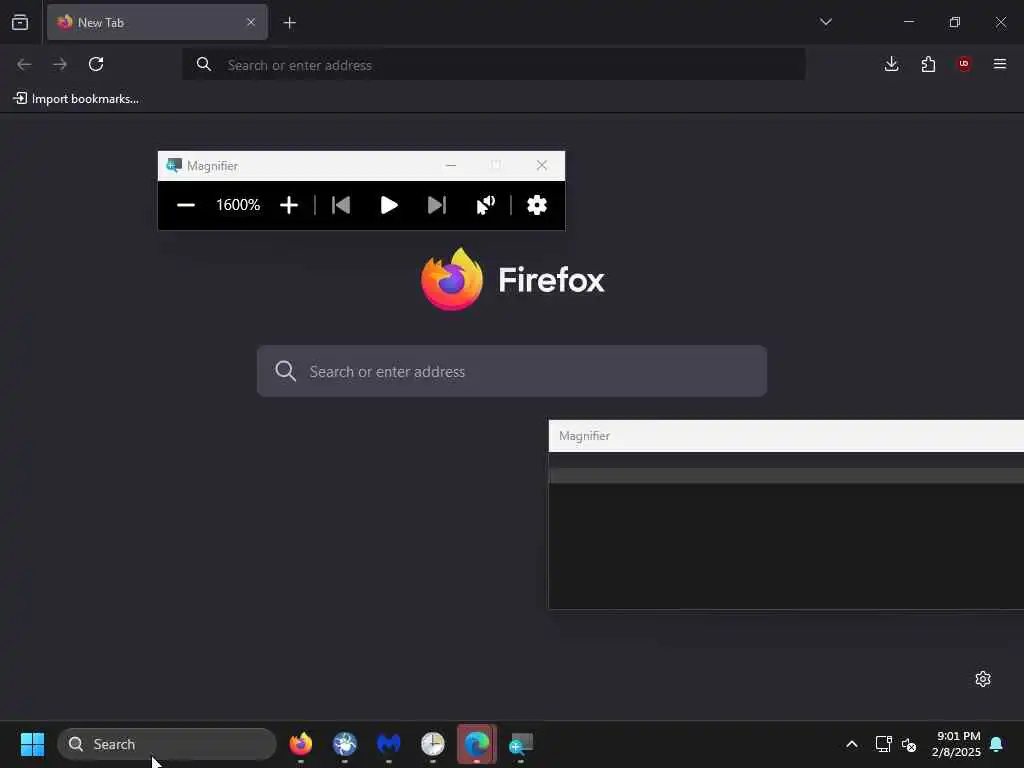This screenshot has width=1024, height=768.
Task: Open a new tab with plus button
Action: click(x=289, y=23)
